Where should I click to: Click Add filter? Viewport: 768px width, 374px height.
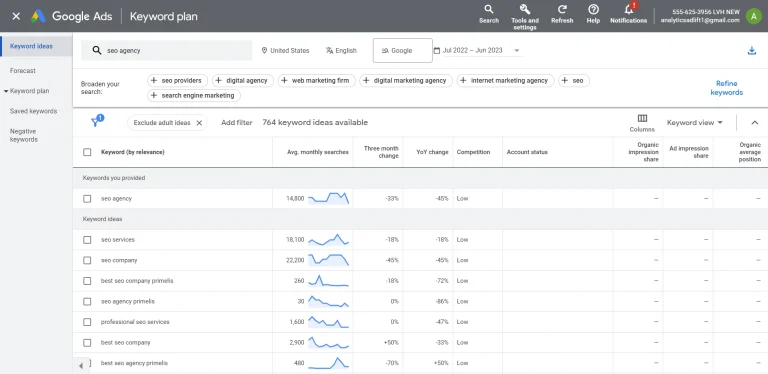coord(237,123)
